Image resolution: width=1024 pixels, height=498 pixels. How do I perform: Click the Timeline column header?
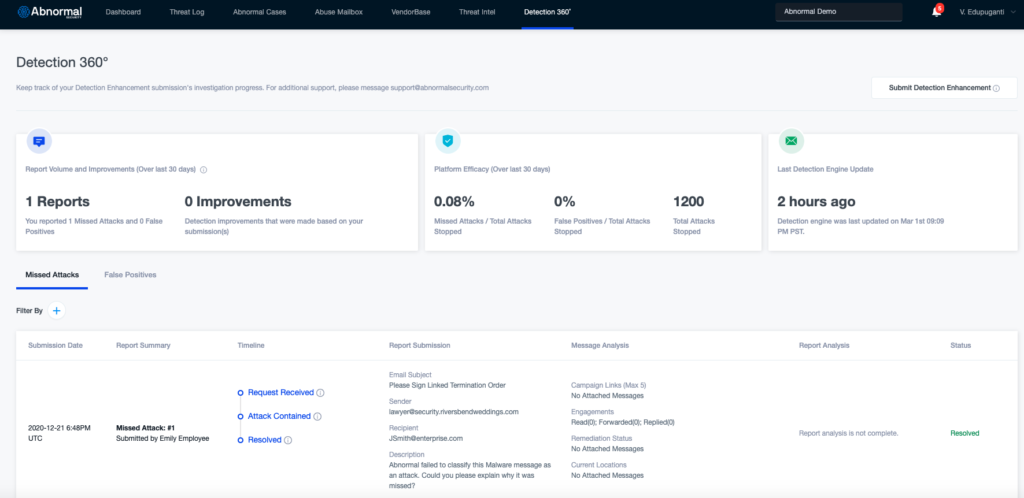pyautogui.click(x=251, y=345)
